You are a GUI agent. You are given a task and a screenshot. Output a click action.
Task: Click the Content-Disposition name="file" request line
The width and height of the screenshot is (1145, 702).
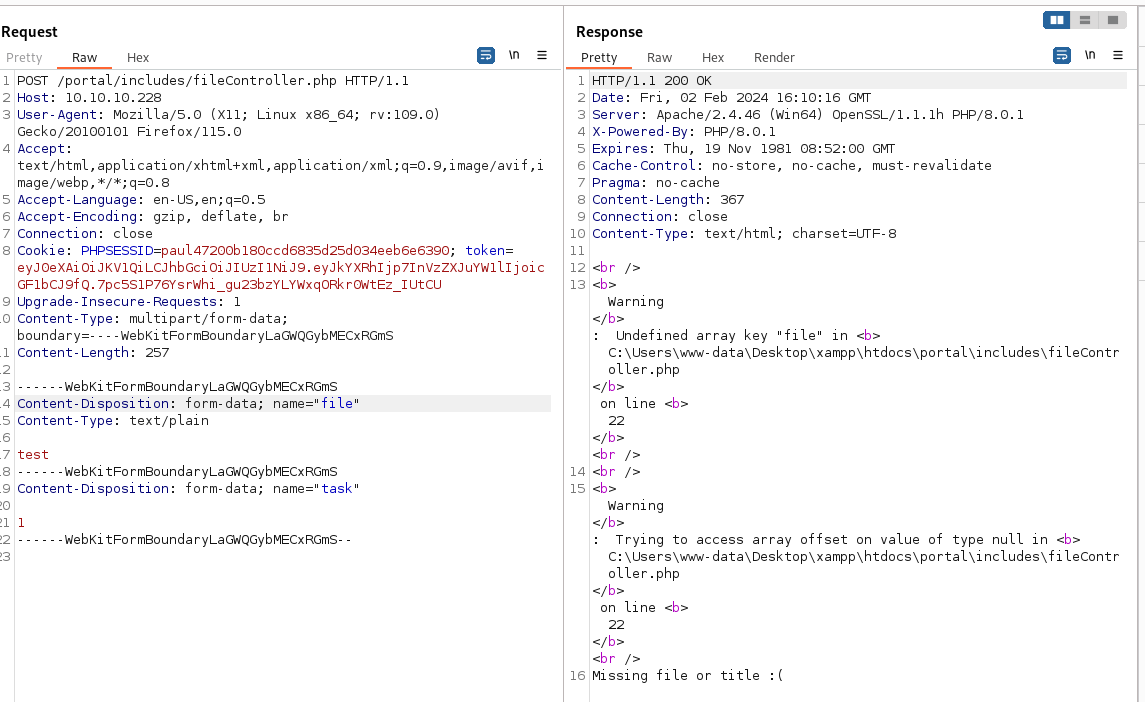tap(188, 404)
